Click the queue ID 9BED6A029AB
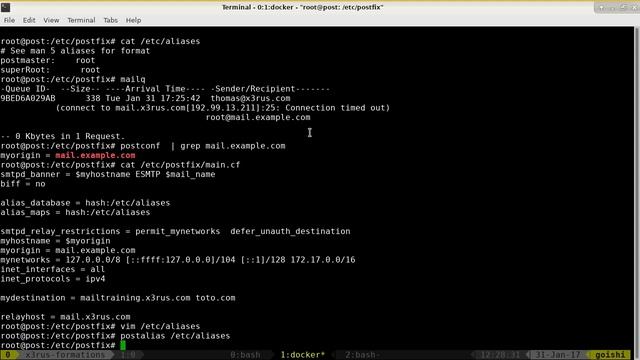The width and height of the screenshot is (640, 360). point(28,98)
